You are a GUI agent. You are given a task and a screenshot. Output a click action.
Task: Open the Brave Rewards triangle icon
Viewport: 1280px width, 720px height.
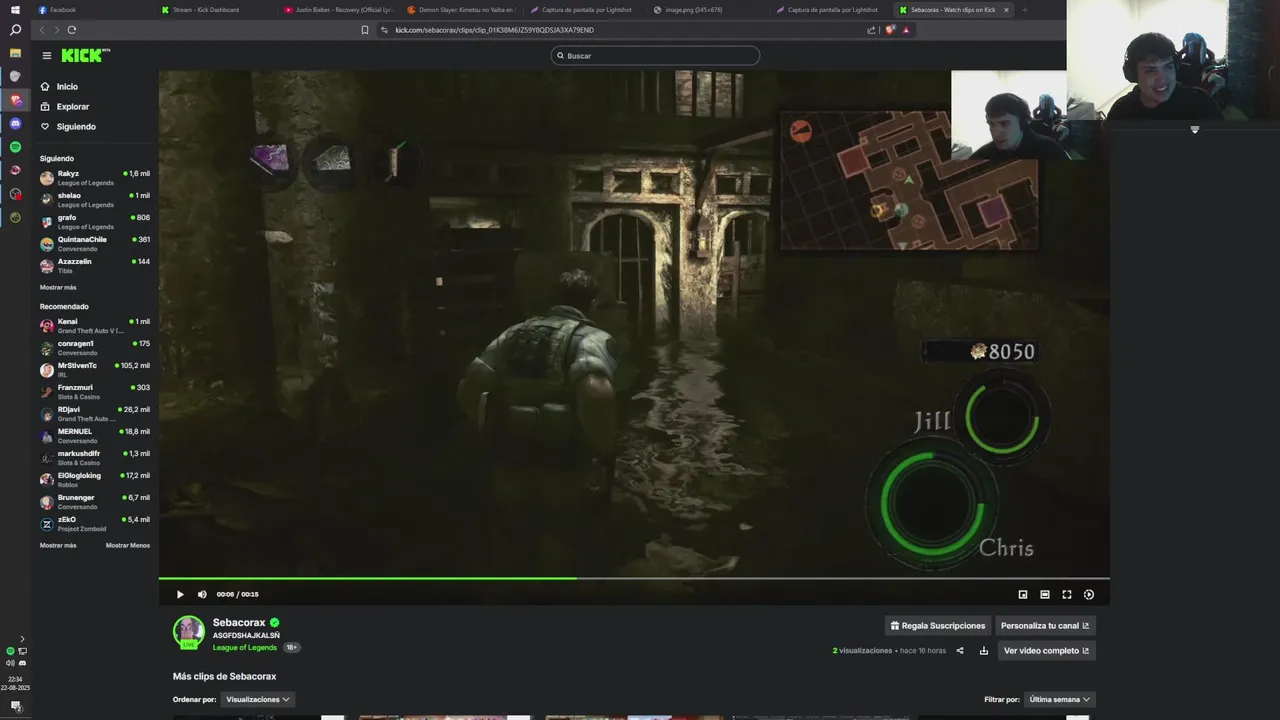pos(906,30)
